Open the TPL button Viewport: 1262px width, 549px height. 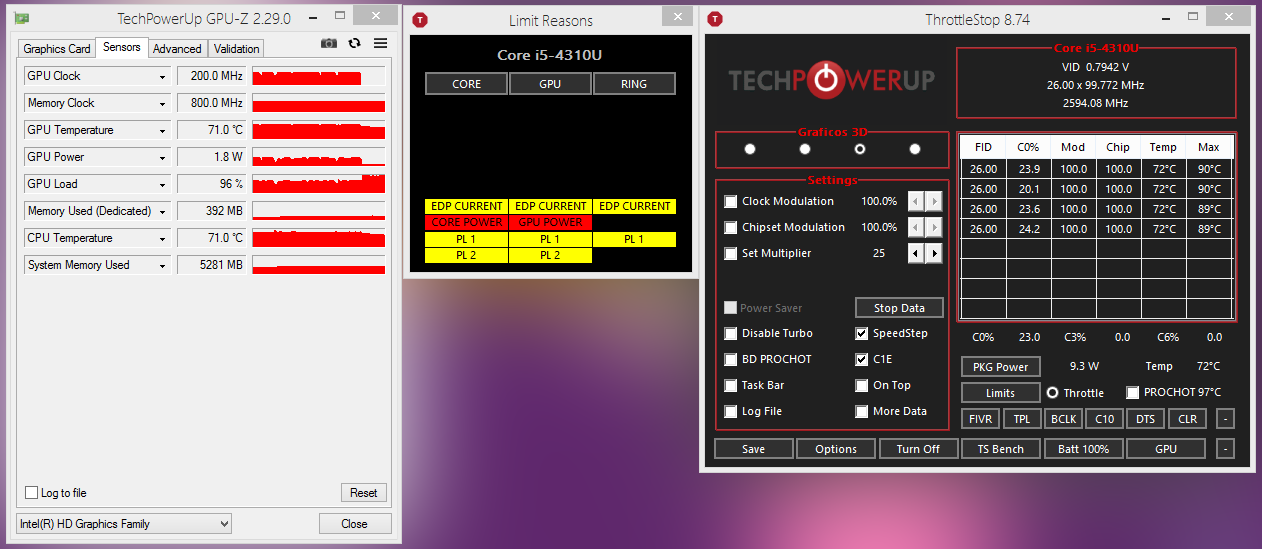[x=1022, y=419]
